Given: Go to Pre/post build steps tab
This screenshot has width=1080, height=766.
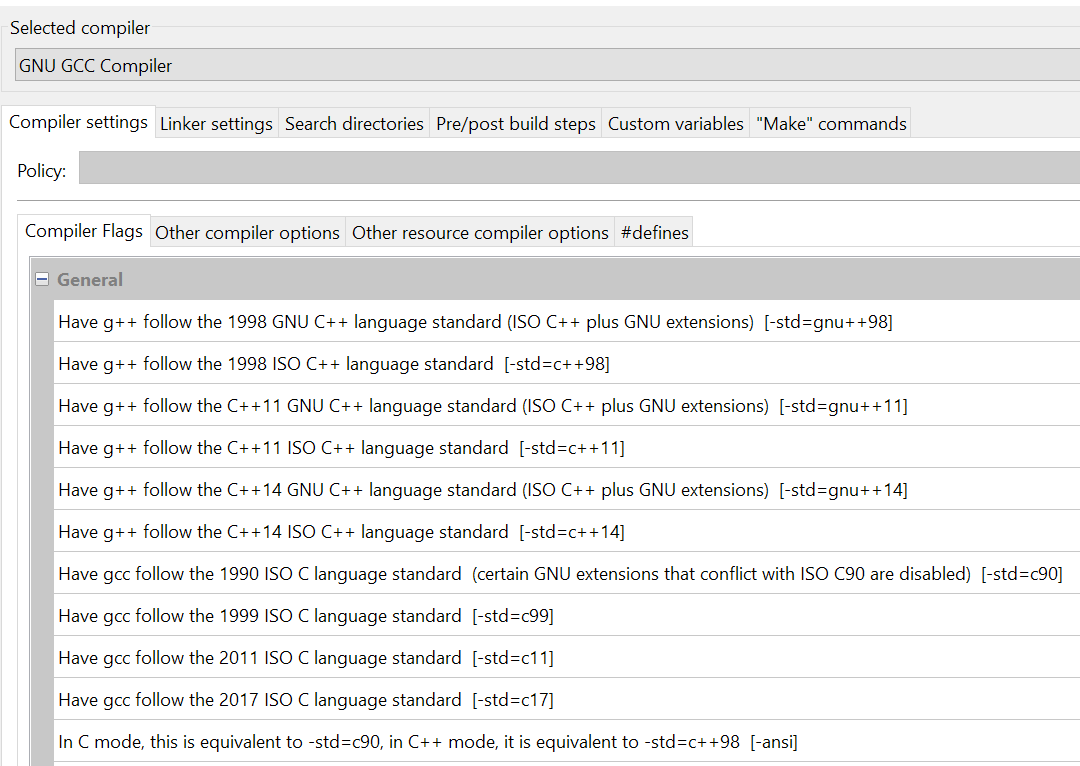Looking at the screenshot, I should click(515, 124).
